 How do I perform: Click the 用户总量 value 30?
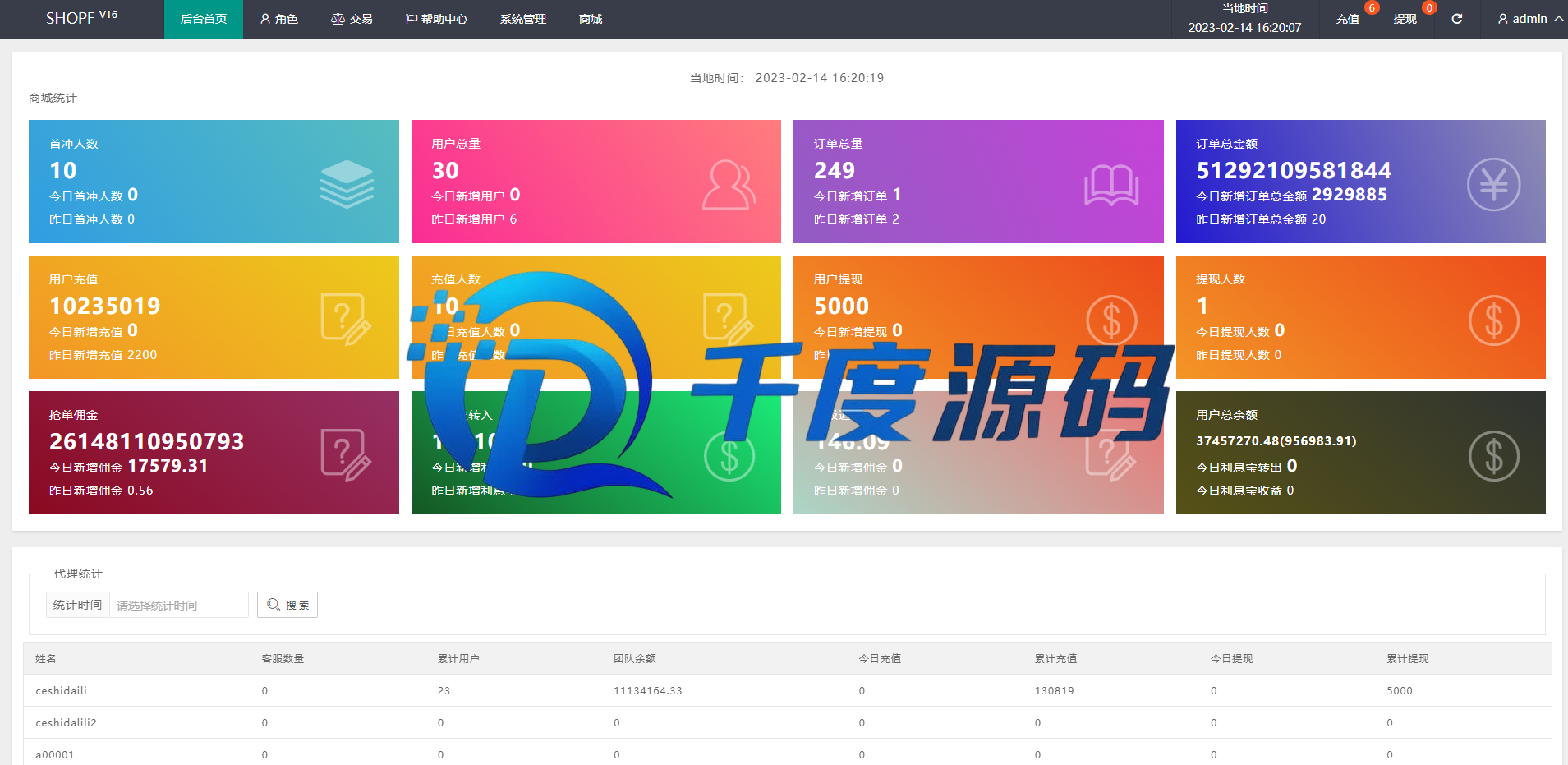(x=445, y=170)
